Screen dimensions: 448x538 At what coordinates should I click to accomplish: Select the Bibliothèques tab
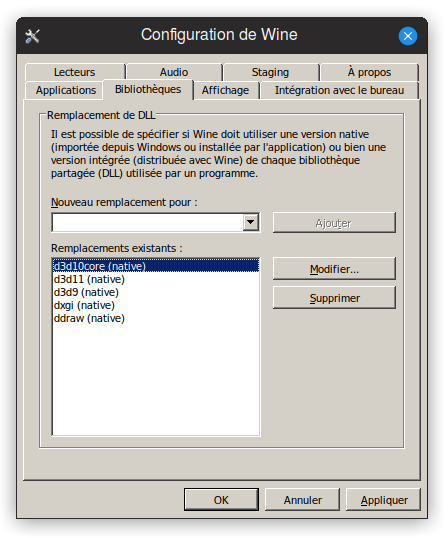[148, 89]
